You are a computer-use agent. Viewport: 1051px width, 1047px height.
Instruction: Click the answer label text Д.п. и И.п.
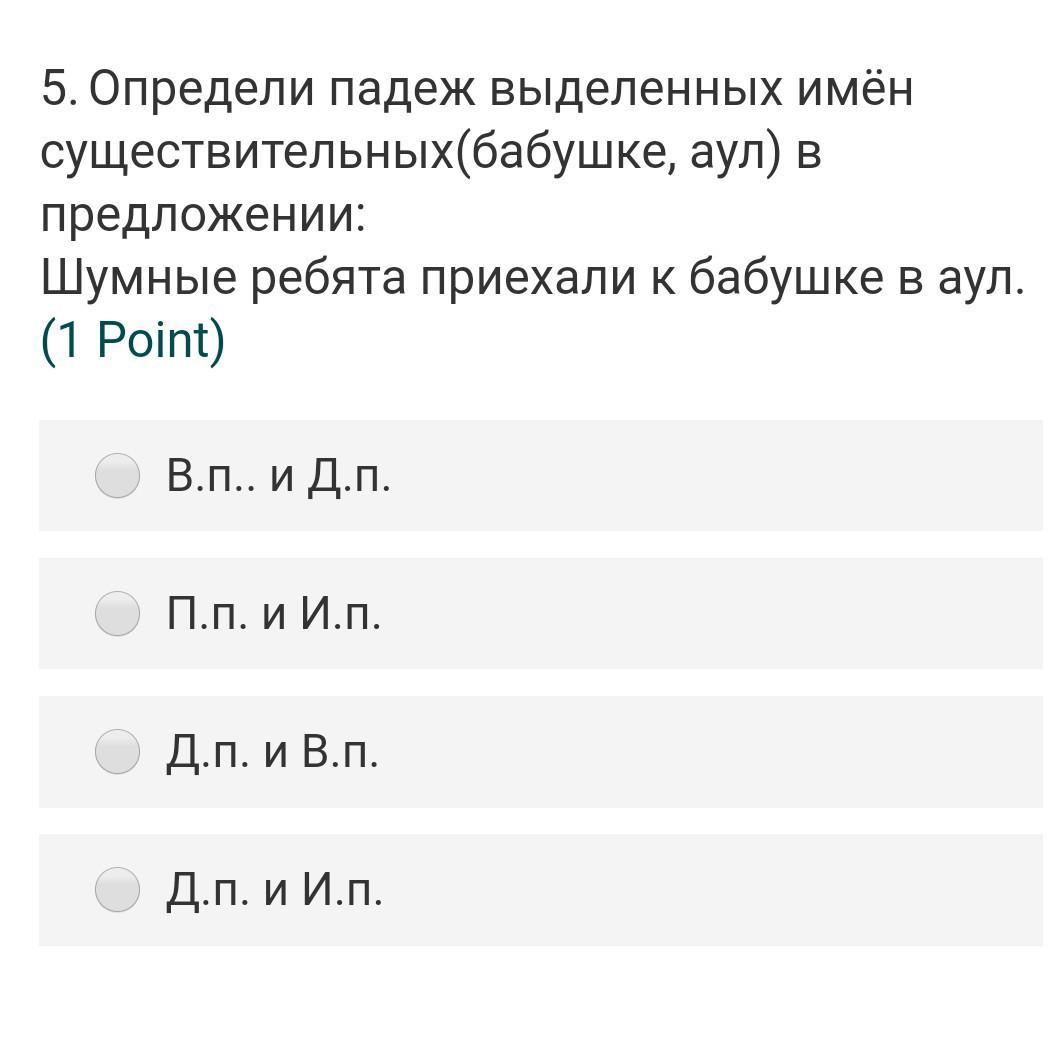(x=274, y=890)
